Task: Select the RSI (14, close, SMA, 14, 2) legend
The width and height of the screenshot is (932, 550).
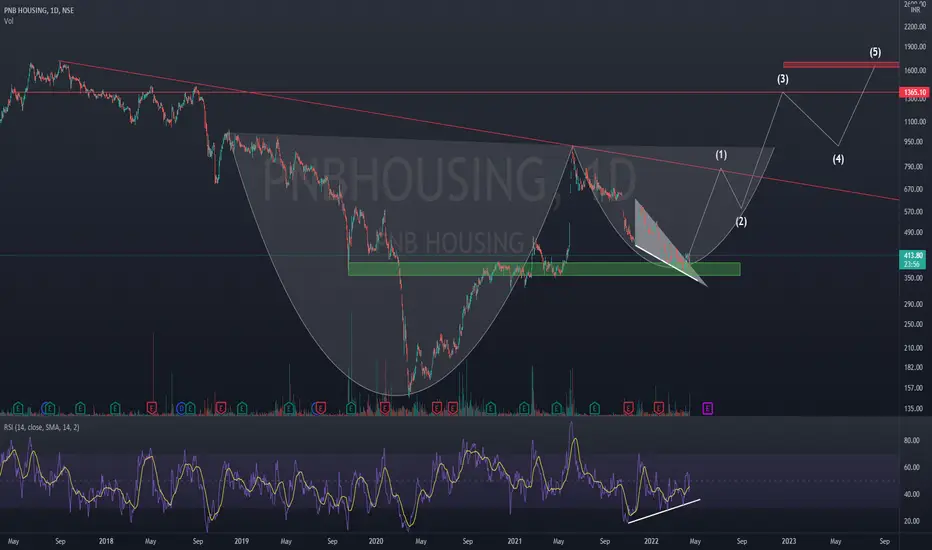Action: 42,427
